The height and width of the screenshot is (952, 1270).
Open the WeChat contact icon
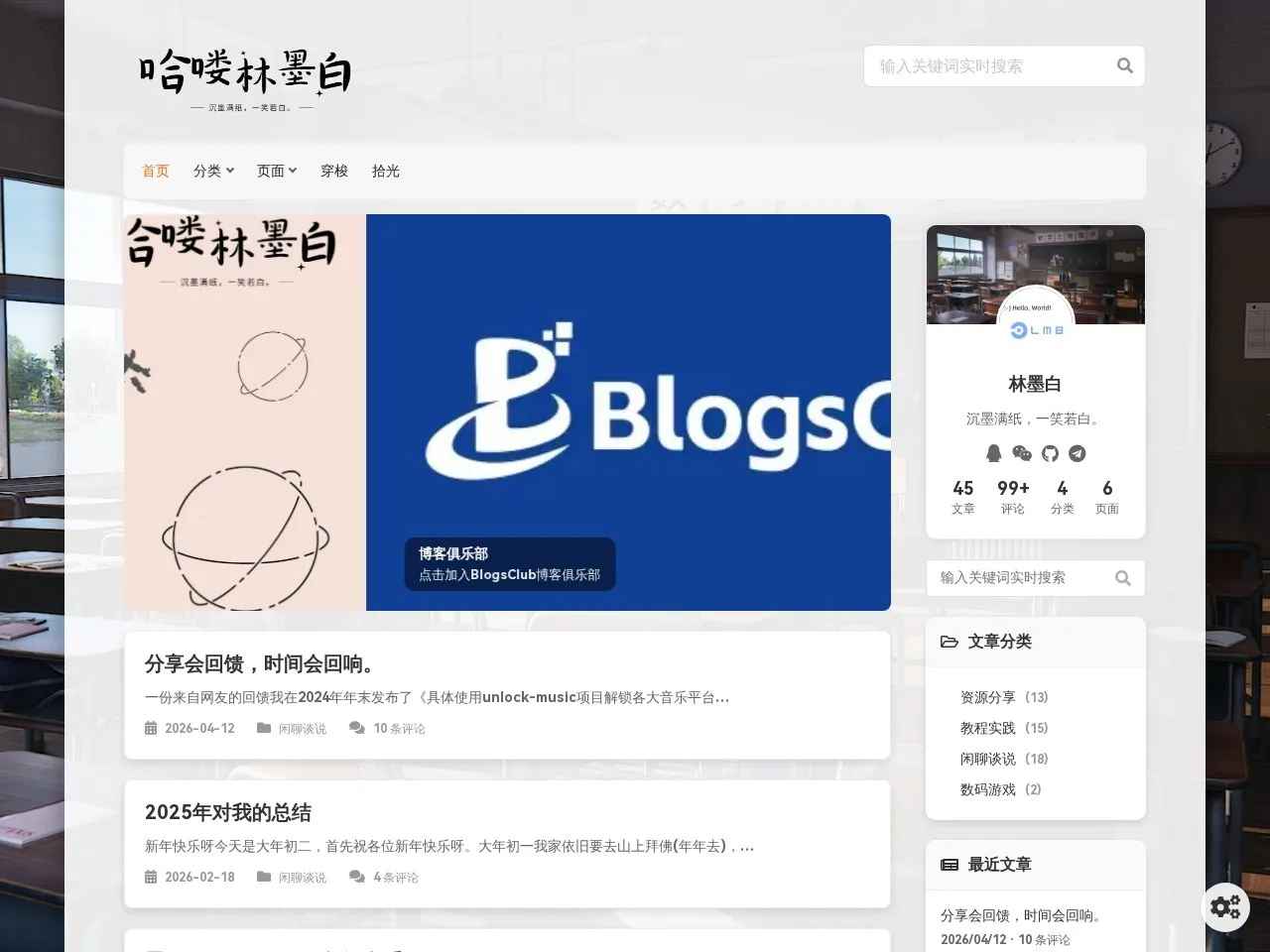[1022, 453]
